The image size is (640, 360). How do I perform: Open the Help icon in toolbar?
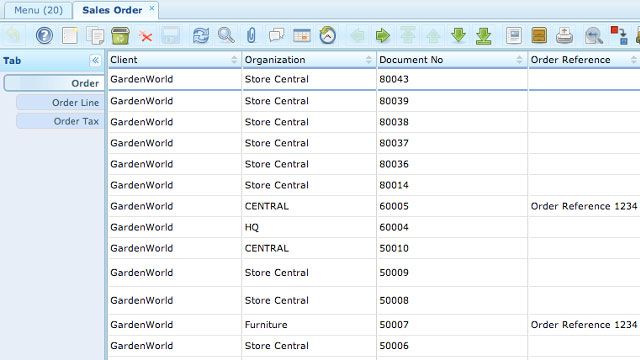(x=44, y=36)
